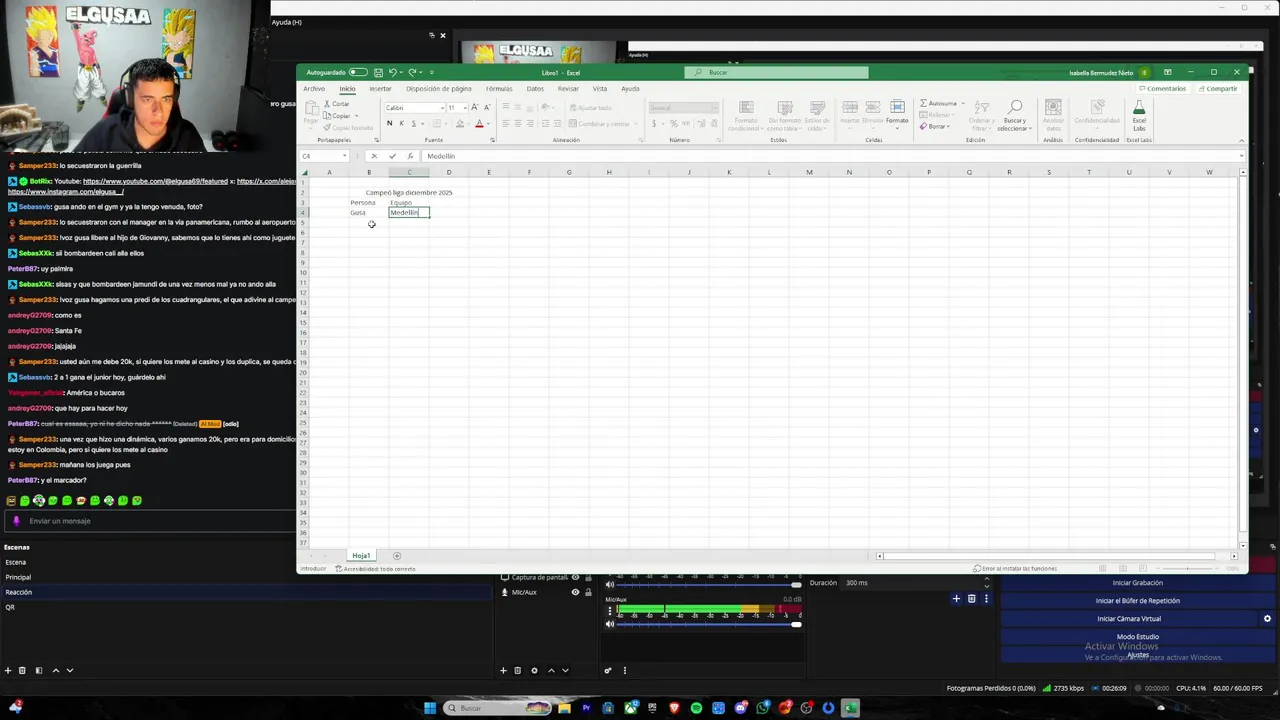The image size is (1280, 720).
Task: Toggle bold (N) formatting
Action: 389,124
